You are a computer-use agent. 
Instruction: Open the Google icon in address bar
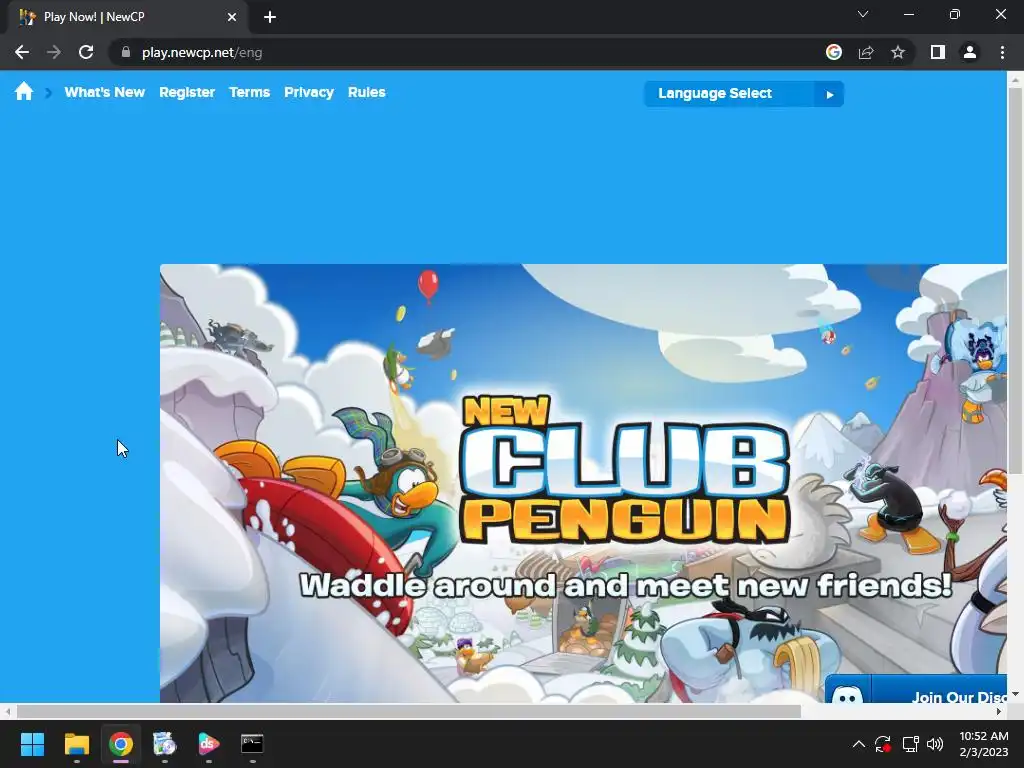pos(833,52)
